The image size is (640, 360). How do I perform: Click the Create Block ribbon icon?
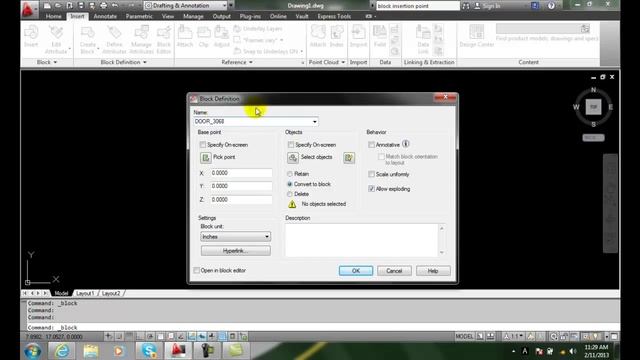click(87, 33)
